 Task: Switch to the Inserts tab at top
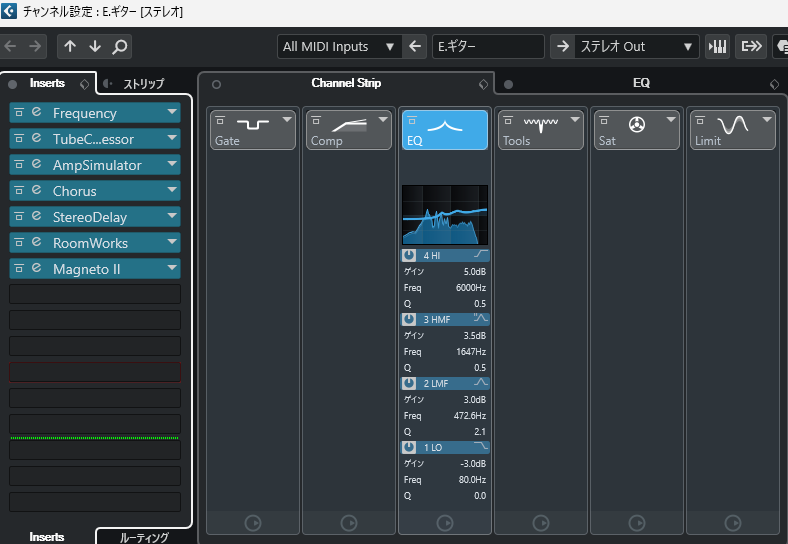tap(47, 83)
